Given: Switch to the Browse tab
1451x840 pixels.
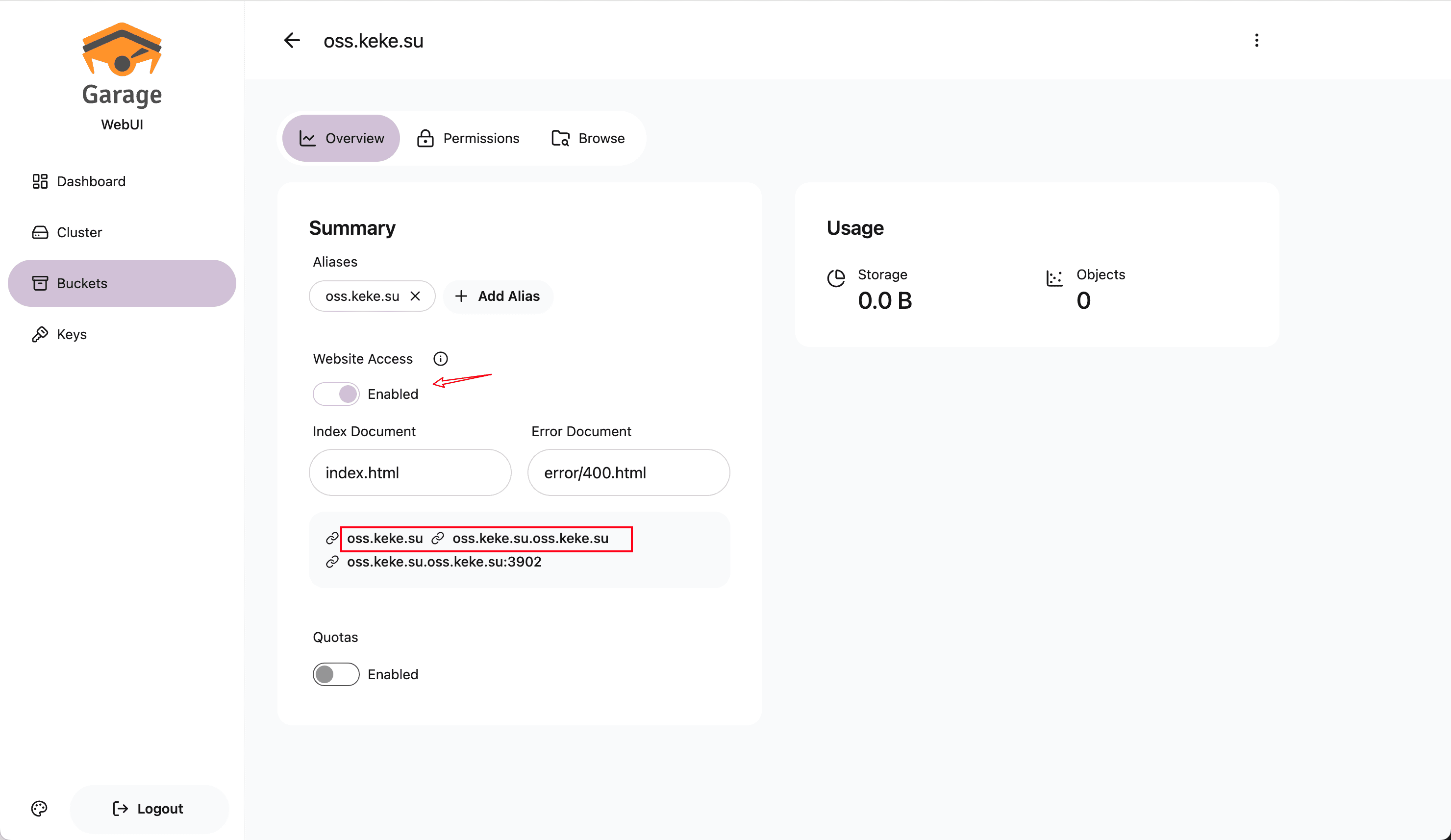Looking at the screenshot, I should [588, 138].
